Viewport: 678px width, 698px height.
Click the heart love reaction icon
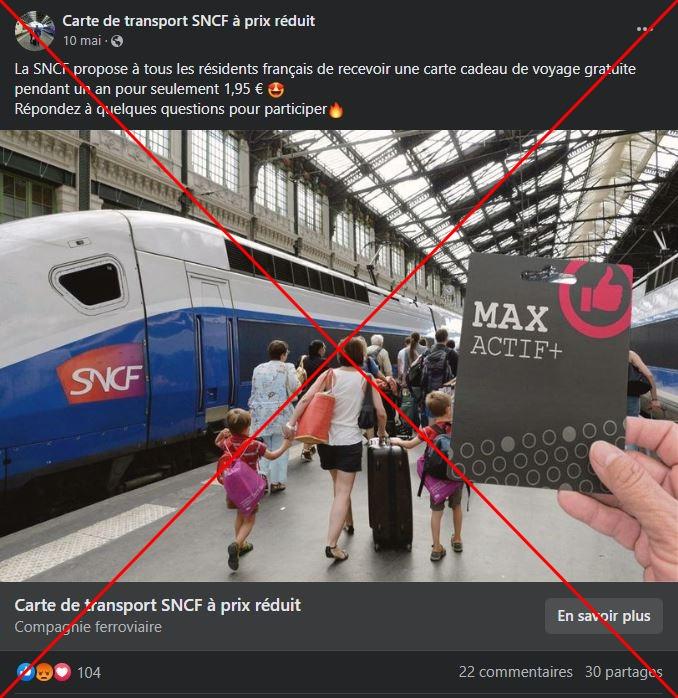tap(62, 672)
